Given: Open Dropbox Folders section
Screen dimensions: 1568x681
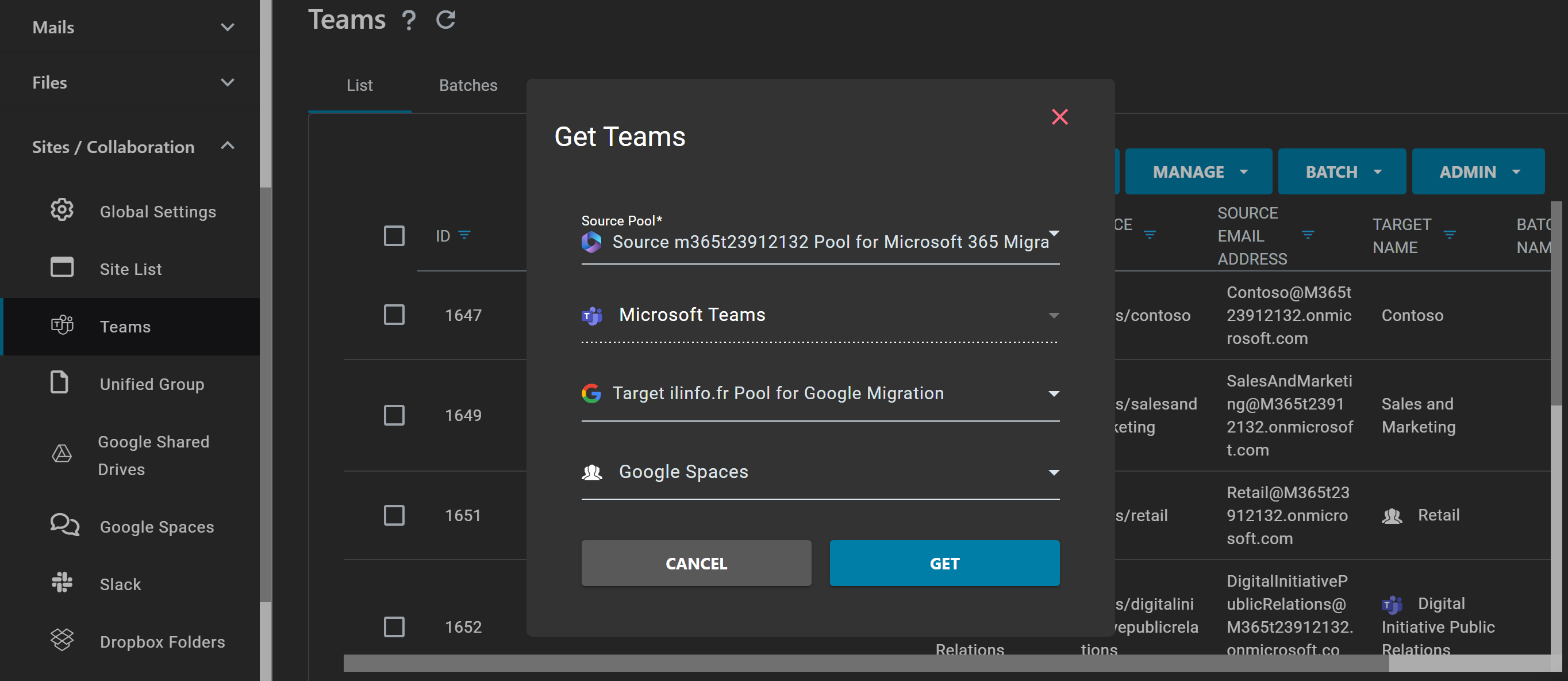Looking at the screenshot, I should pos(130,641).
